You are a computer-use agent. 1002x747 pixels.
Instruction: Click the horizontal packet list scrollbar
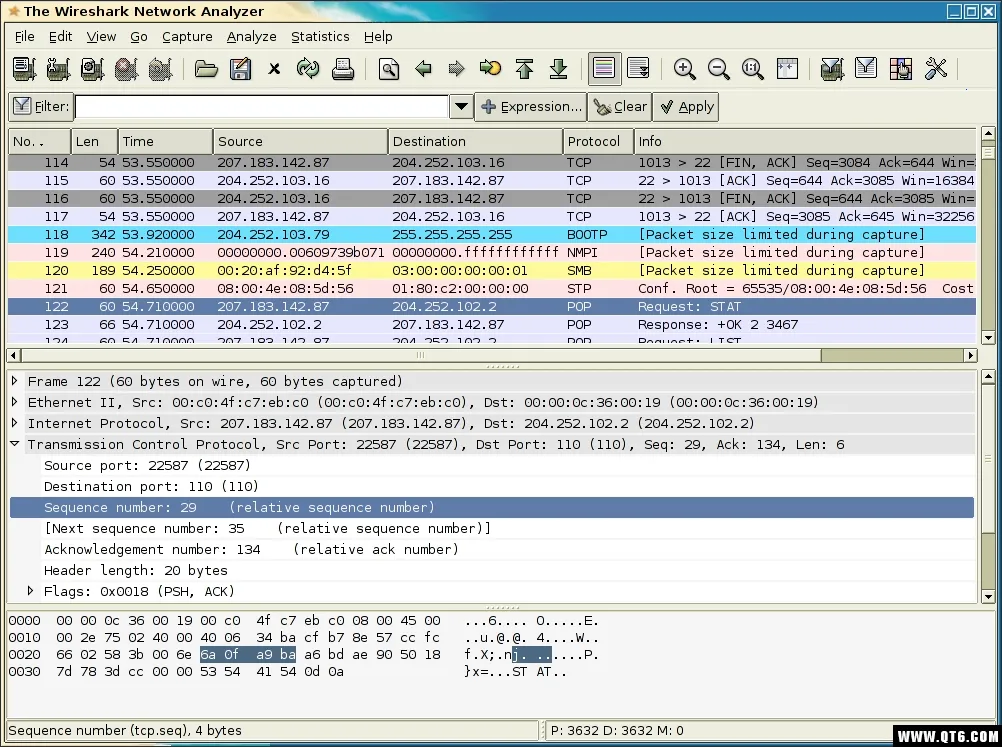(x=420, y=354)
